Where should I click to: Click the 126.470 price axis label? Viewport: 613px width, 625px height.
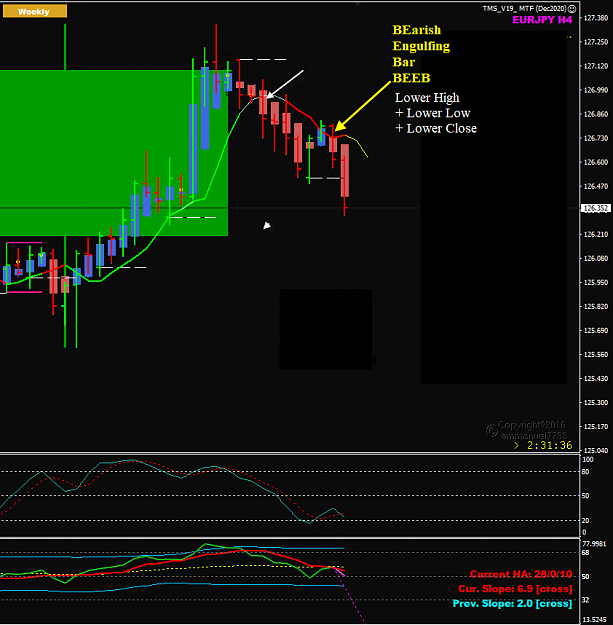pyautogui.click(x=596, y=186)
